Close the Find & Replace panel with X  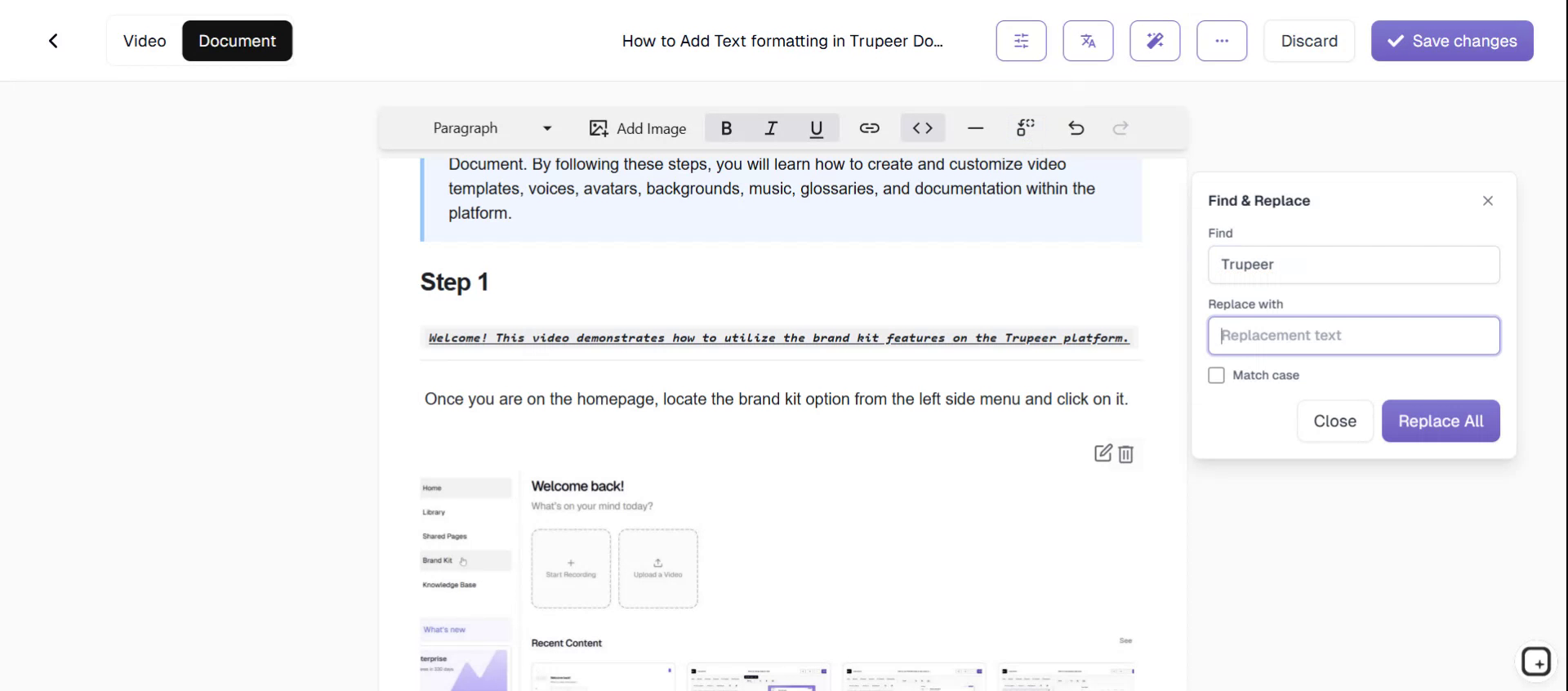click(1488, 201)
